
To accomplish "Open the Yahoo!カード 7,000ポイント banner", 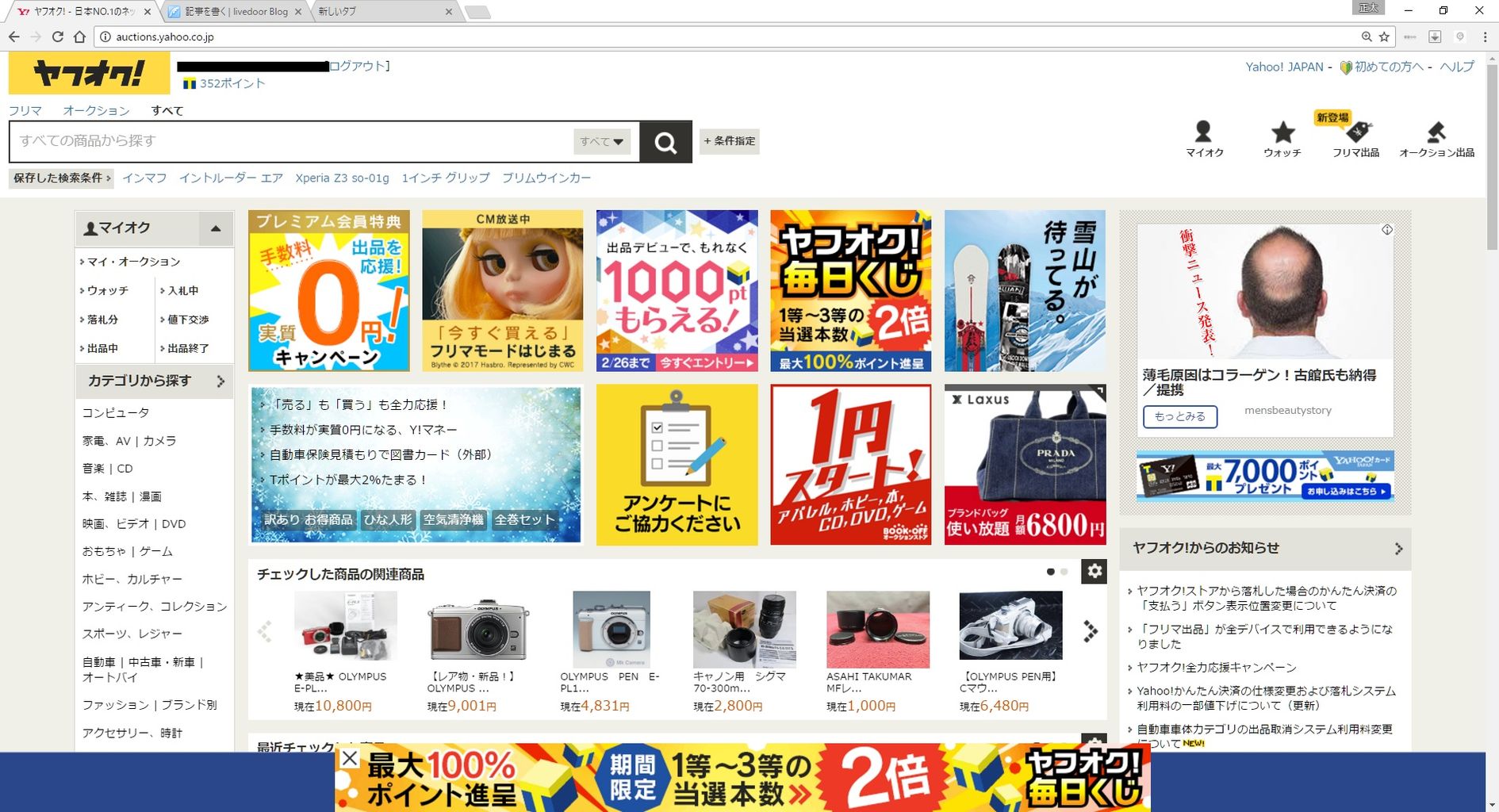I will (1265, 477).
